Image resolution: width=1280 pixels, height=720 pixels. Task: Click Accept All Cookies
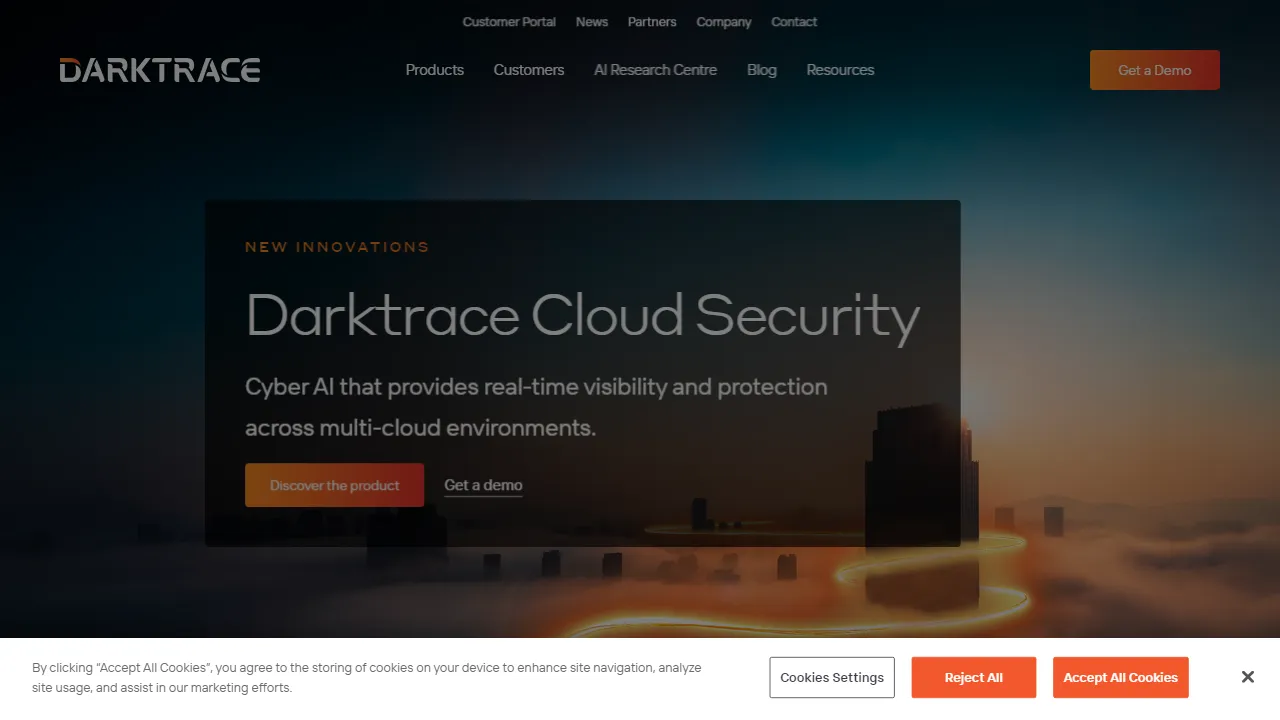pyautogui.click(x=1120, y=677)
